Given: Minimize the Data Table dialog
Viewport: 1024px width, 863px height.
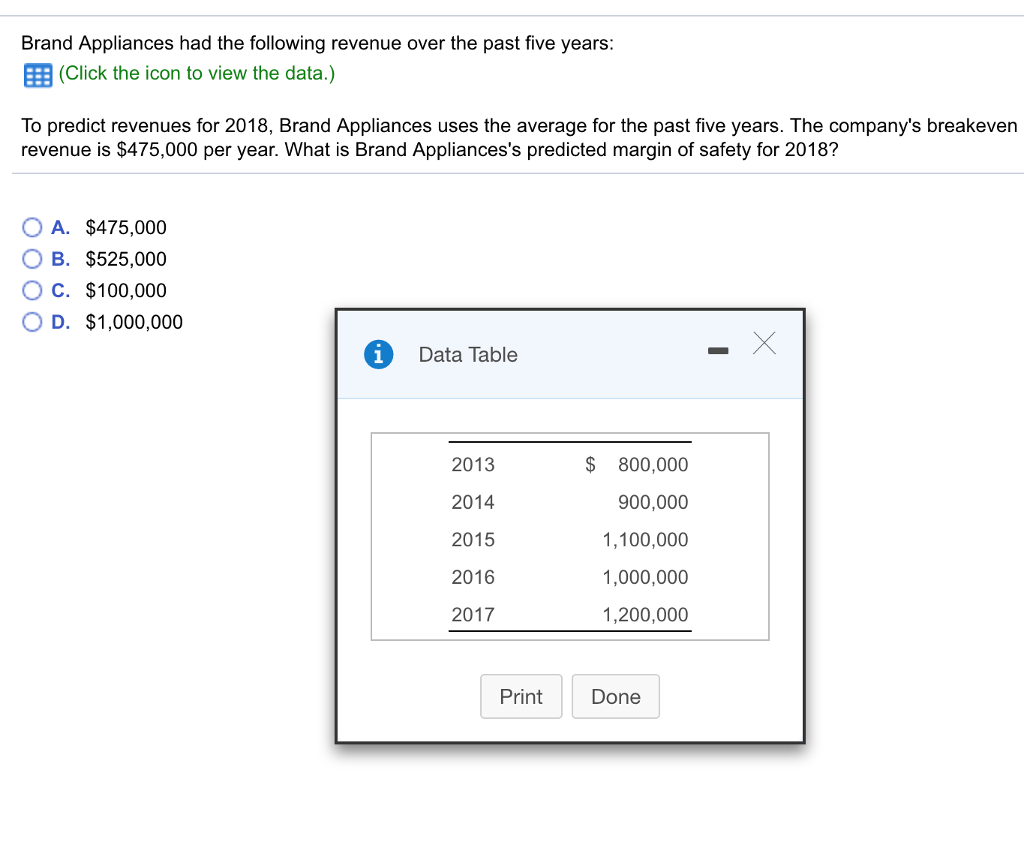Looking at the screenshot, I should tap(718, 351).
